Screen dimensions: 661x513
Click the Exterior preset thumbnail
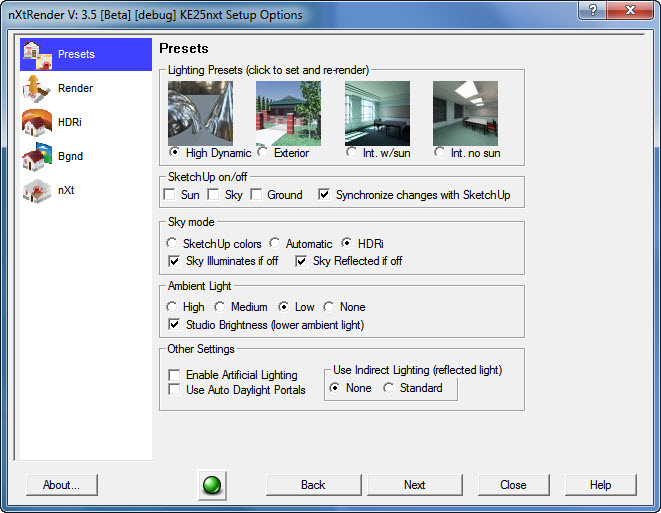(288, 113)
